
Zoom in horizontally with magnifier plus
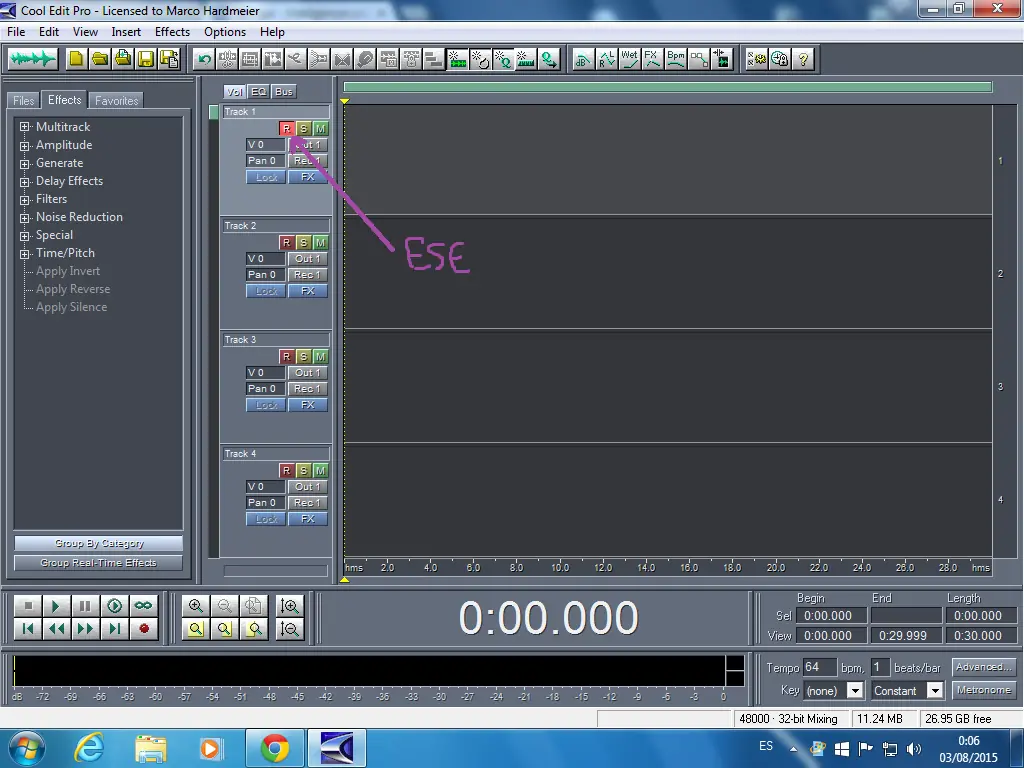click(x=196, y=606)
